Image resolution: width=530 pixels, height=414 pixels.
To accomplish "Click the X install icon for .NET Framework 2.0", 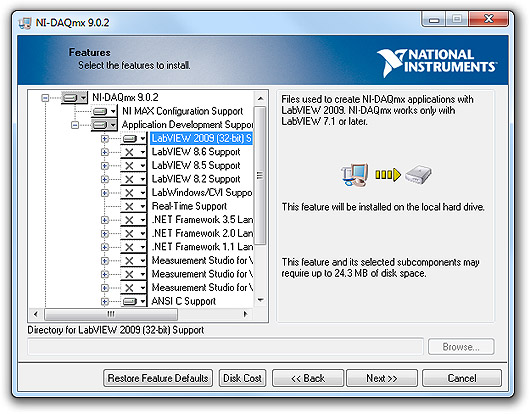I will tap(129, 234).
